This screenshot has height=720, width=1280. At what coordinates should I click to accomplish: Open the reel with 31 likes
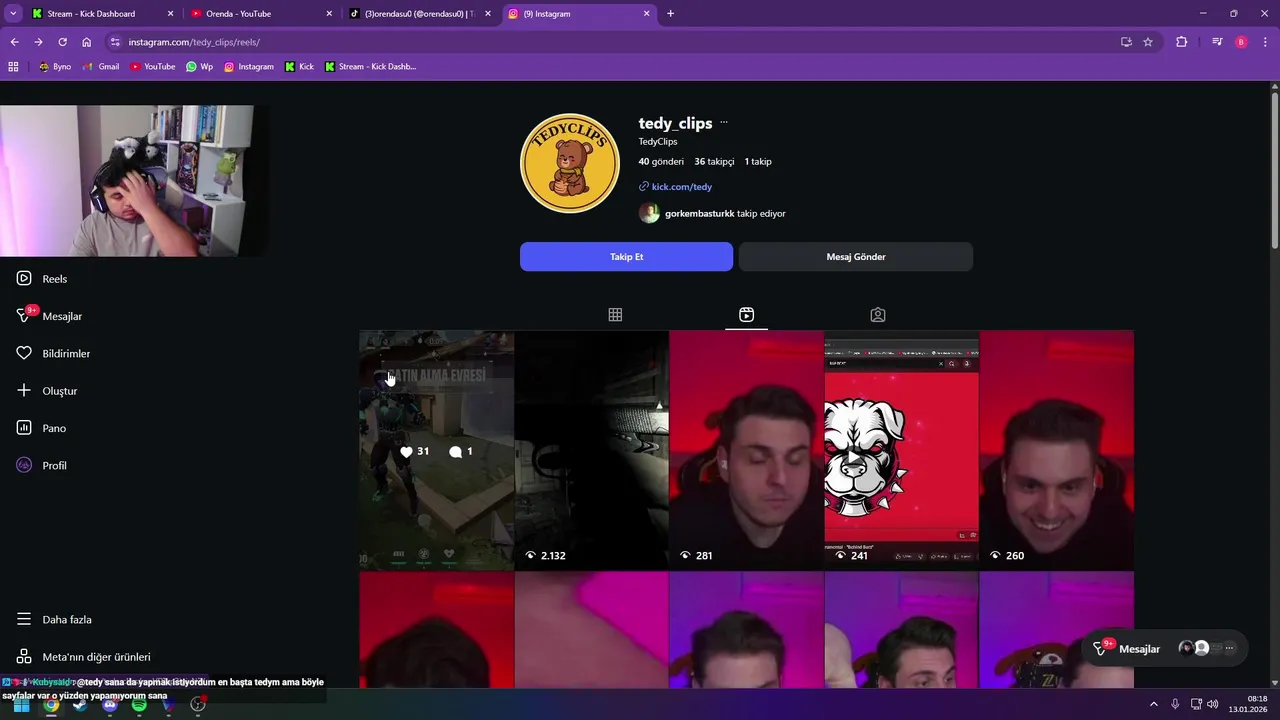point(437,451)
